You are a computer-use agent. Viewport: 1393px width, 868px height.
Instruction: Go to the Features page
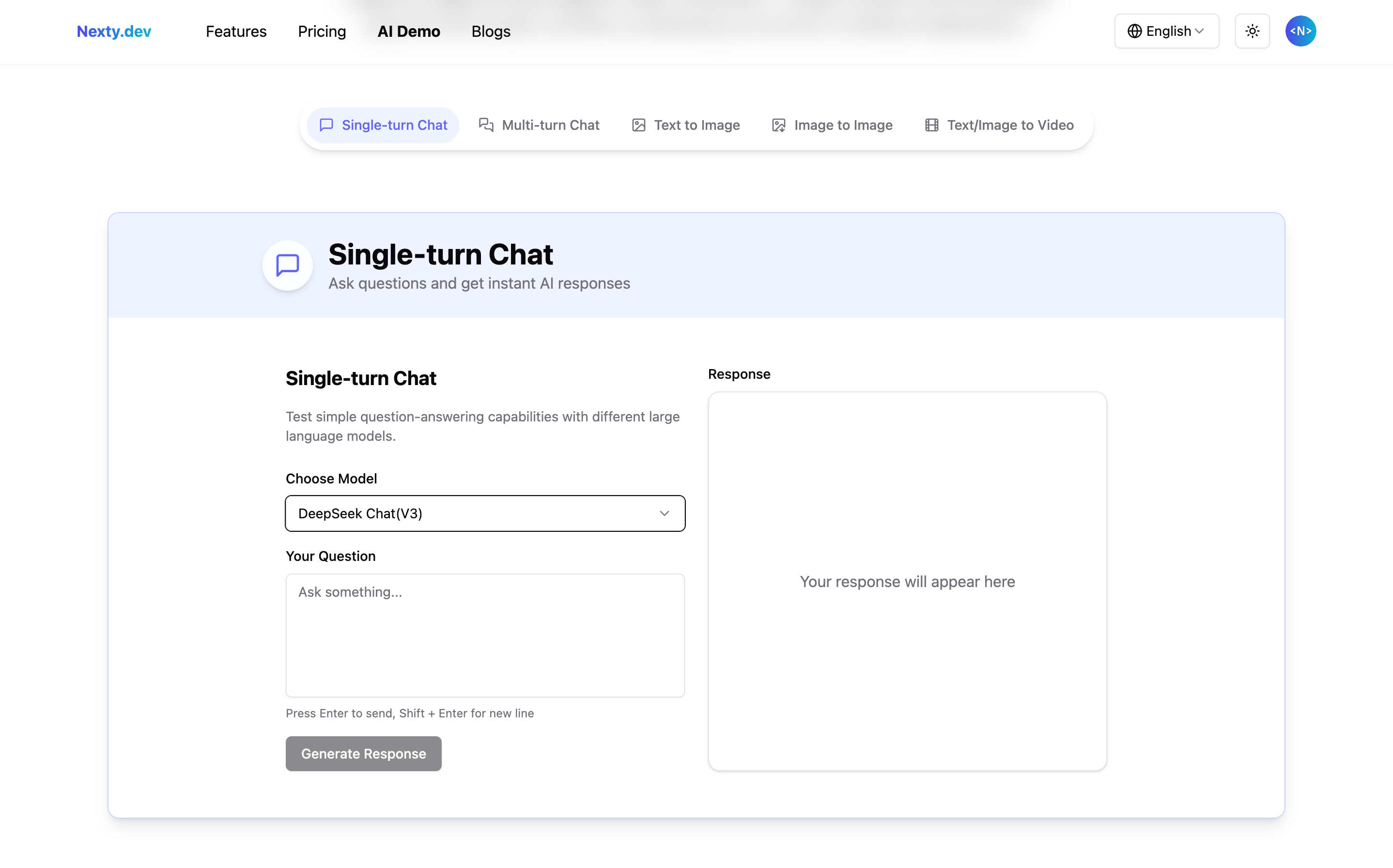[236, 31]
